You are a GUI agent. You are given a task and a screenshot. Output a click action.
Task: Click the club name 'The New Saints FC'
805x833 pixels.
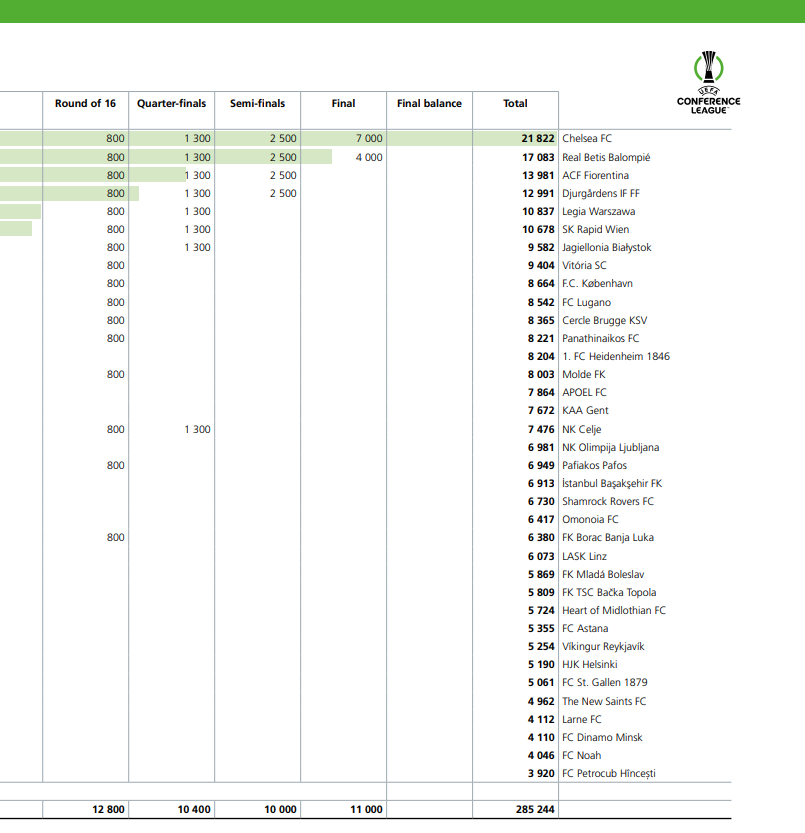click(604, 701)
